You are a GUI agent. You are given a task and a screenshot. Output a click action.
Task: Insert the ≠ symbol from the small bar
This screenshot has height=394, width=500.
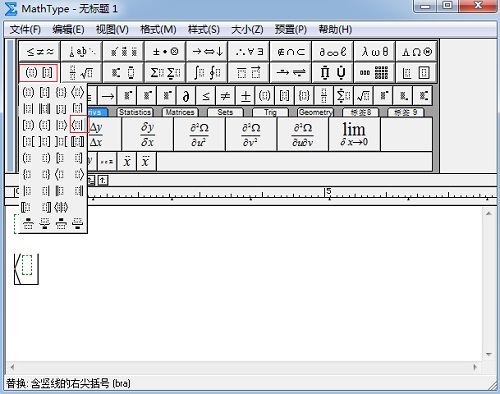[226, 96]
